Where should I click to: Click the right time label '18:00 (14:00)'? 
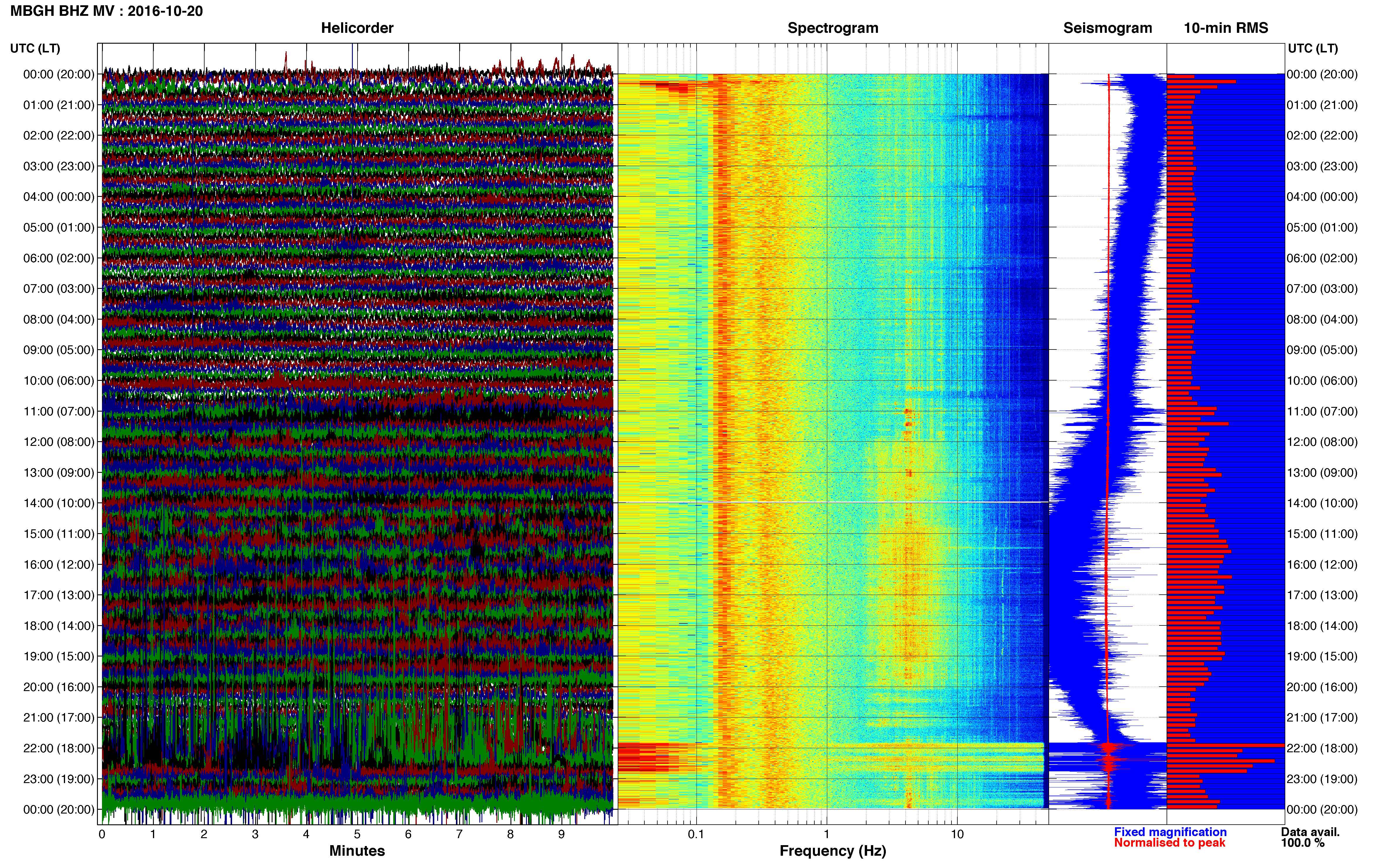click(x=1322, y=626)
